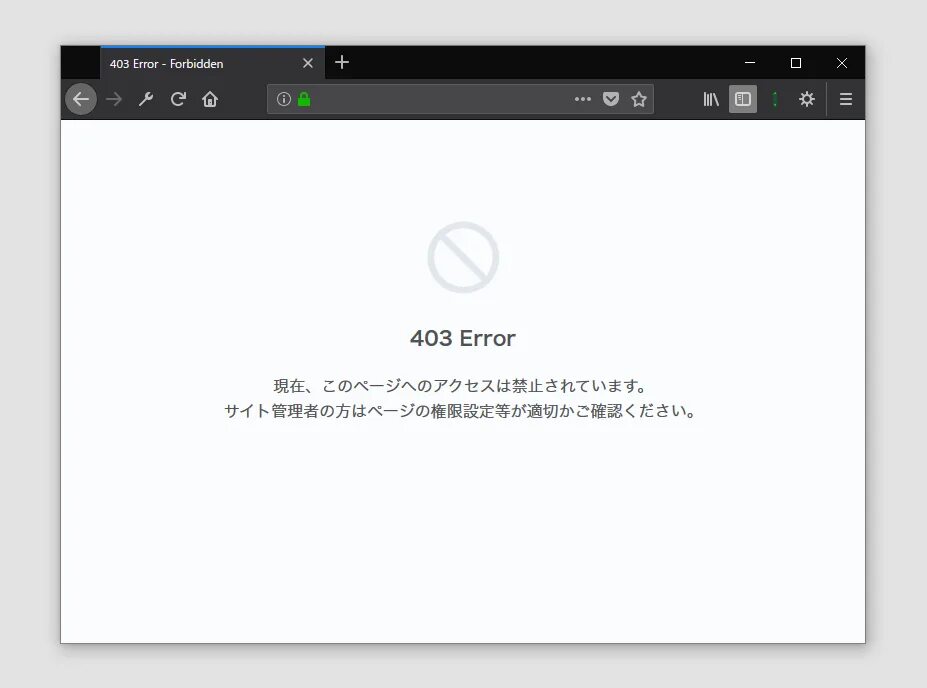927x688 pixels.
Task: Reload the 403 Error page
Action: click(178, 99)
